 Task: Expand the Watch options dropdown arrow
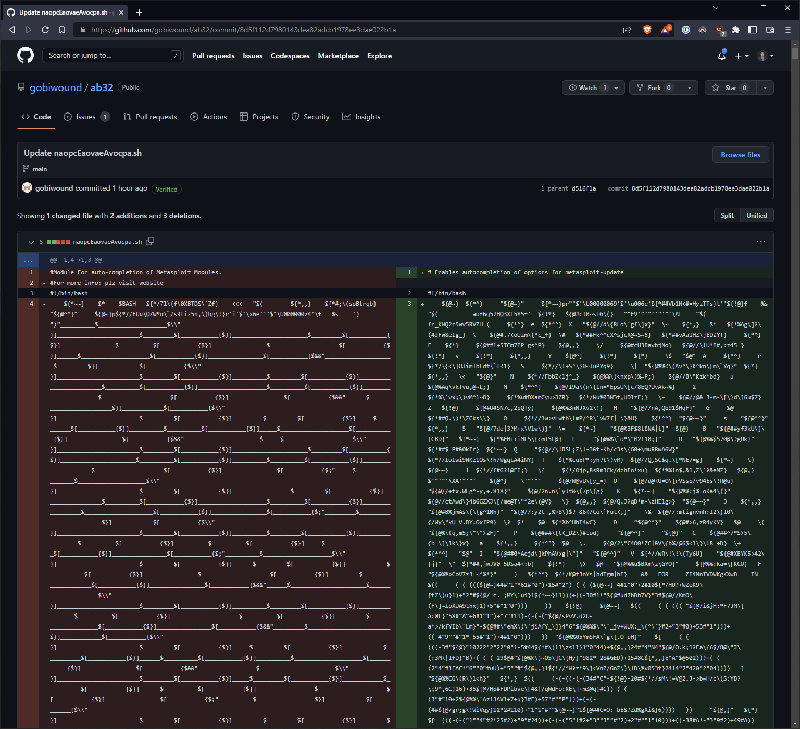click(617, 88)
